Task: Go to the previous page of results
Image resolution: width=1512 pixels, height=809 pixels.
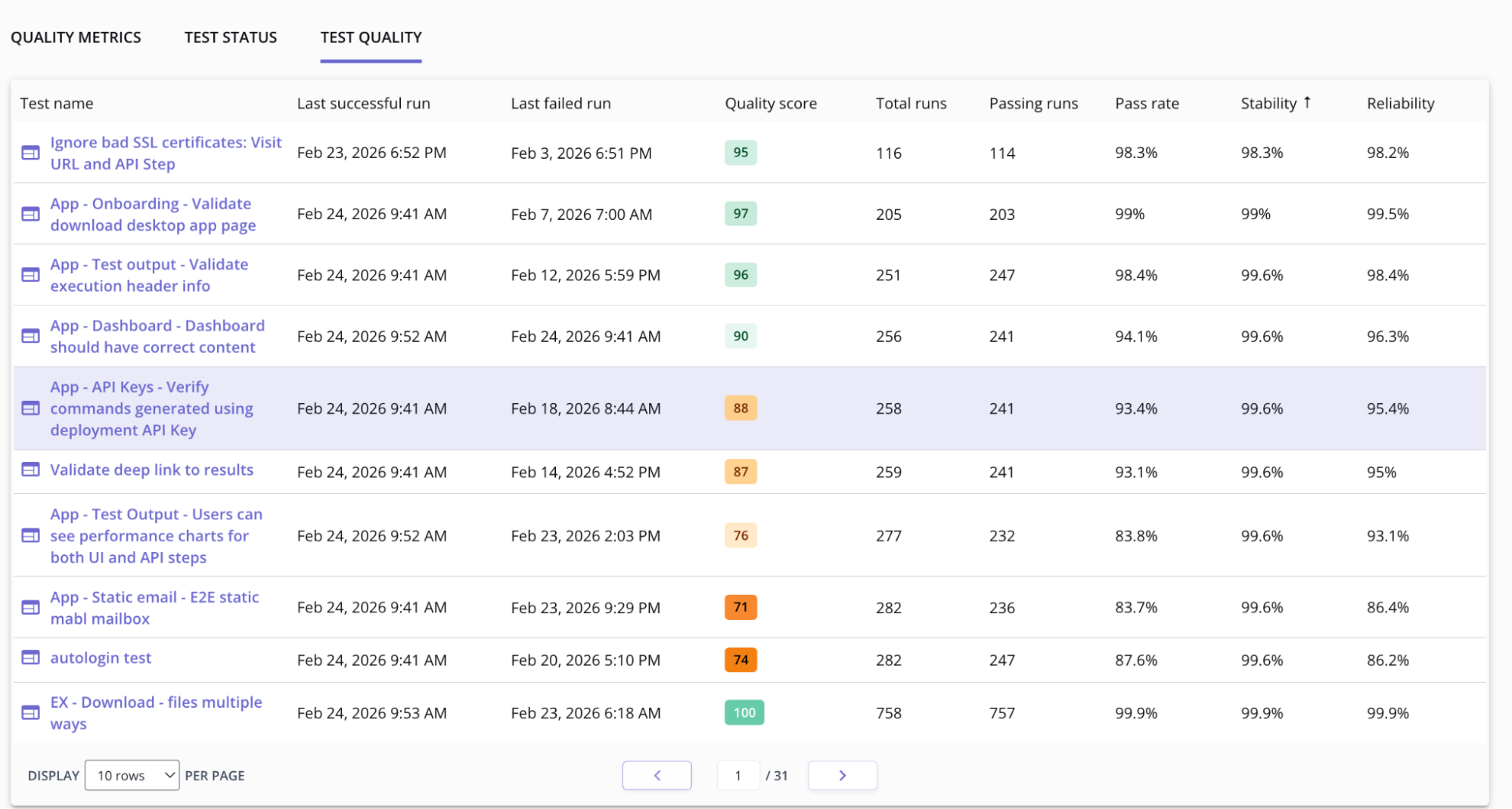Action: click(657, 776)
